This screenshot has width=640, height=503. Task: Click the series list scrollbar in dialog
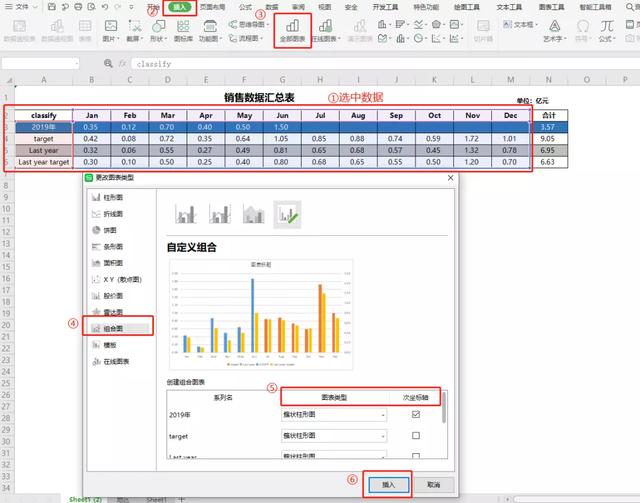(444, 408)
